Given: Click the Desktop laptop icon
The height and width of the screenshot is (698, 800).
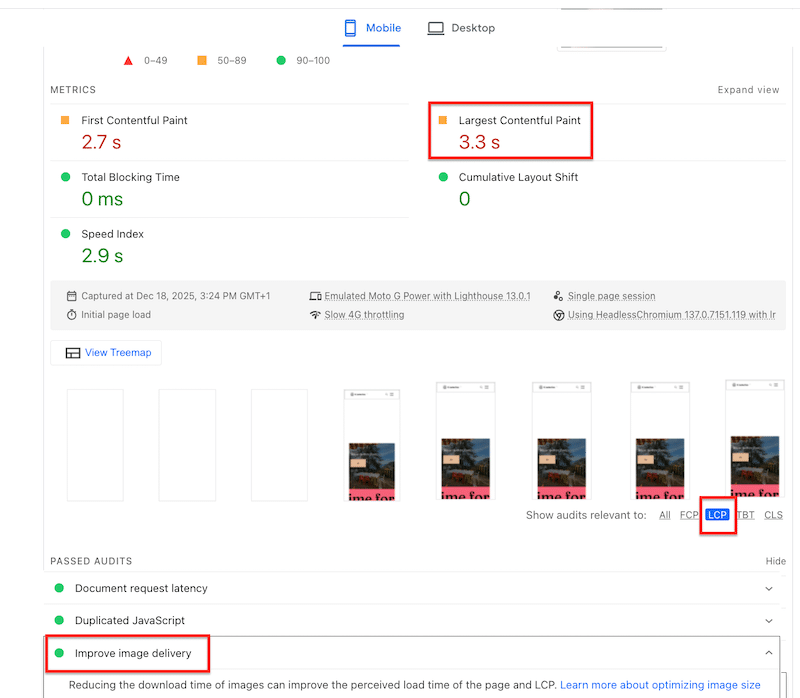Looking at the screenshot, I should [436, 28].
